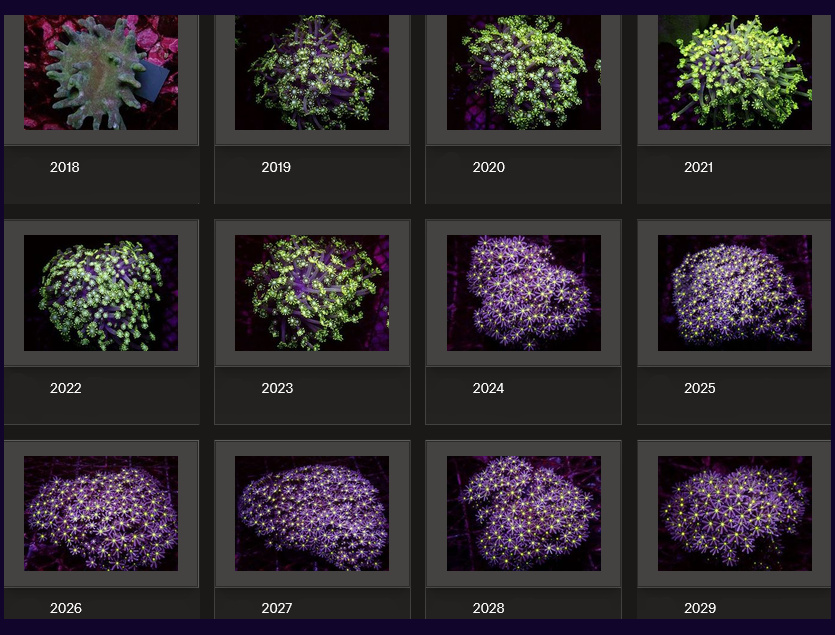The width and height of the screenshot is (835, 635).
Task: Click the "2026" caption label
Action: click(66, 608)
